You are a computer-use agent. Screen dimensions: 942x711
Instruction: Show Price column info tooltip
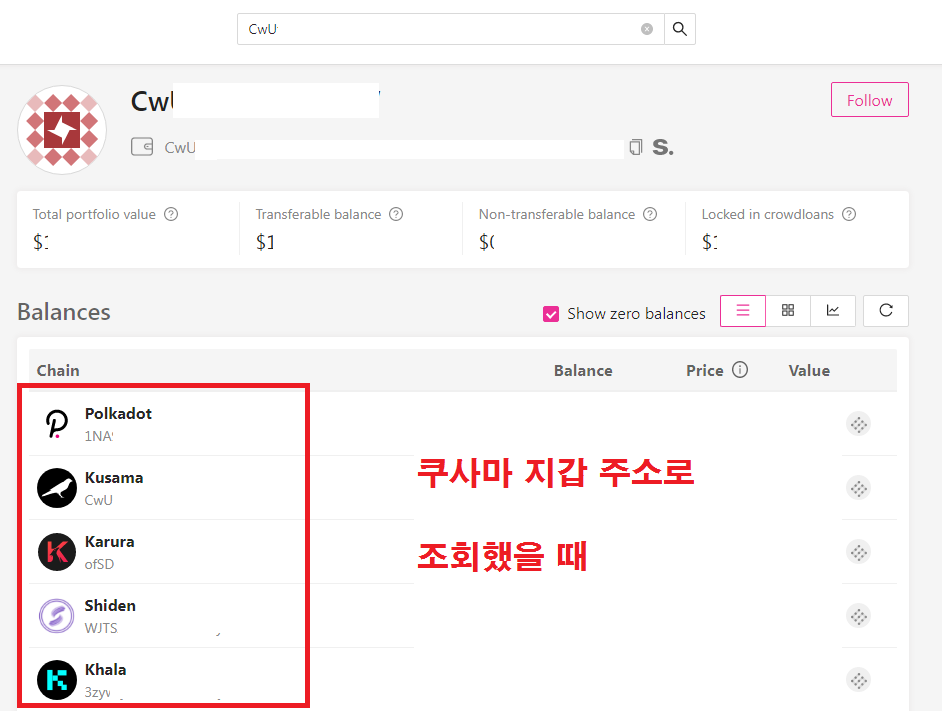[740, 370]
